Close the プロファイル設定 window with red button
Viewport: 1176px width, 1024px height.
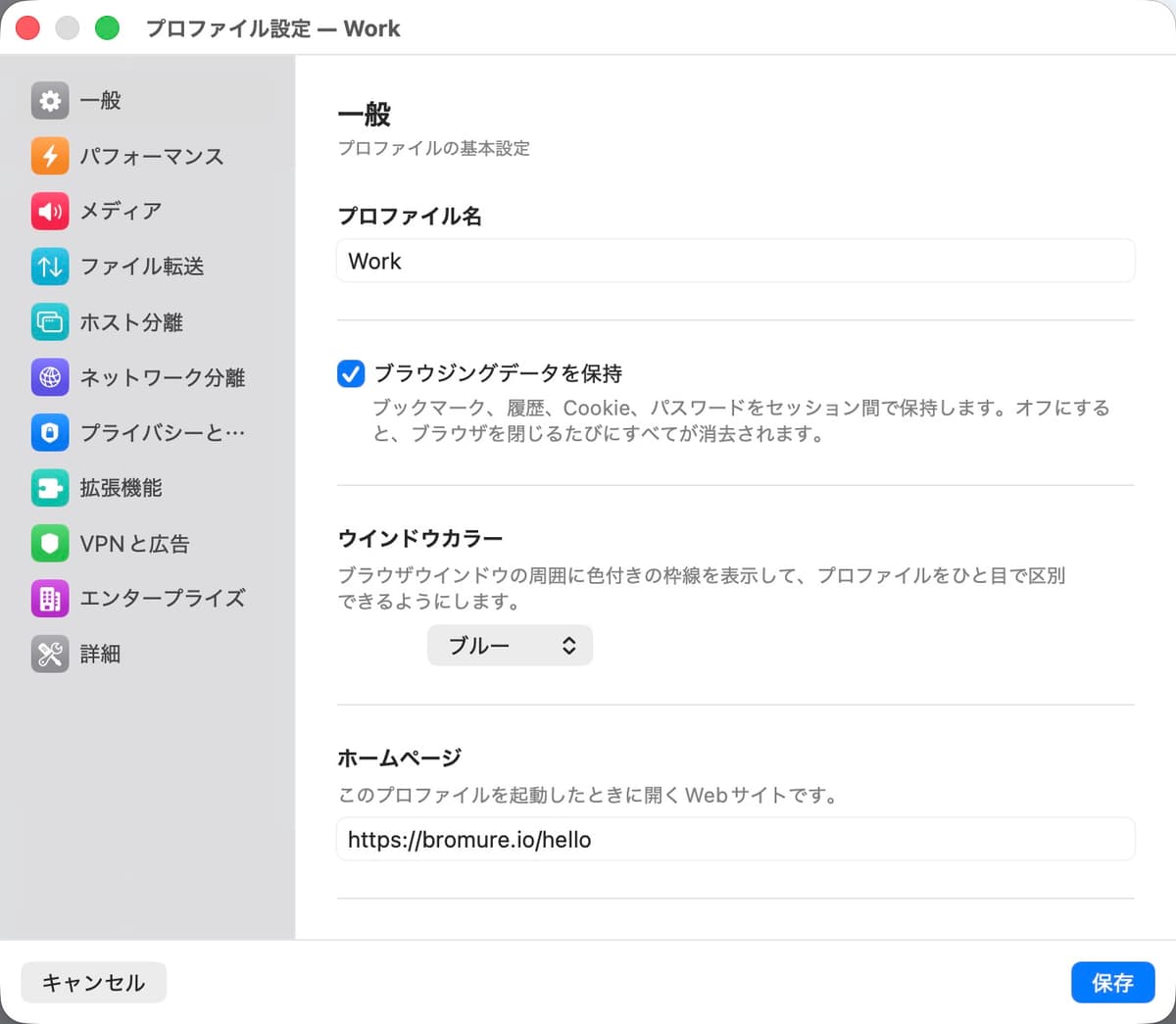(27, 28)
